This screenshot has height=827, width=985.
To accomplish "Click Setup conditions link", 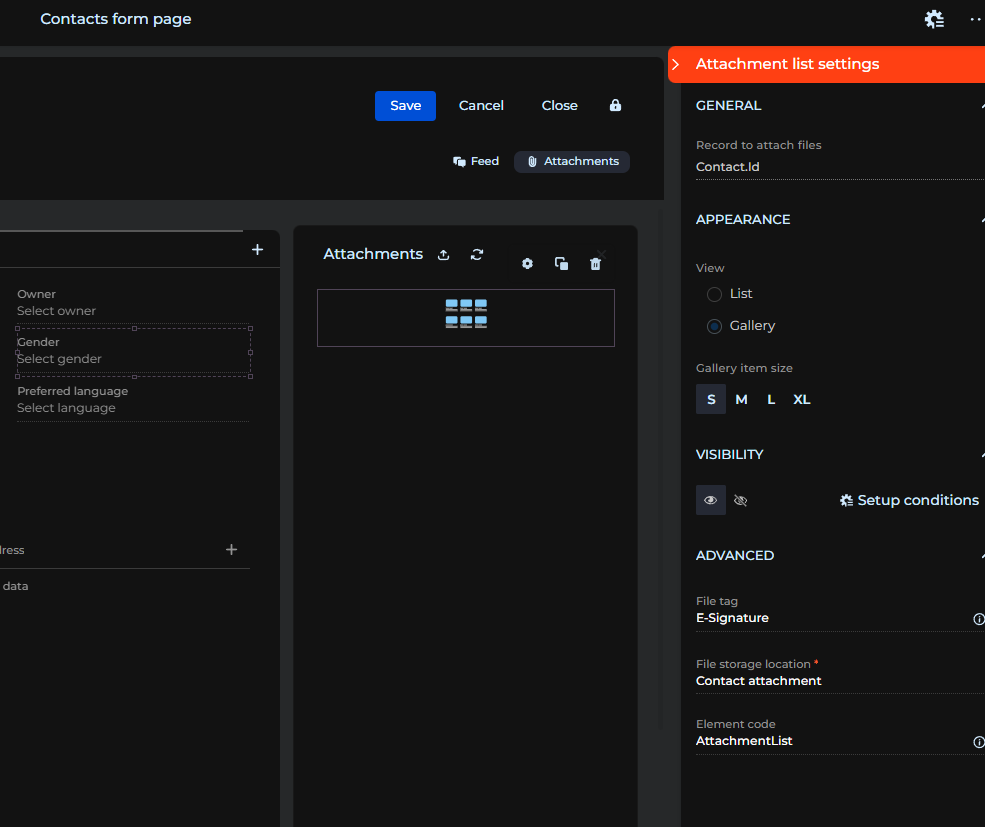I will 909,500.
